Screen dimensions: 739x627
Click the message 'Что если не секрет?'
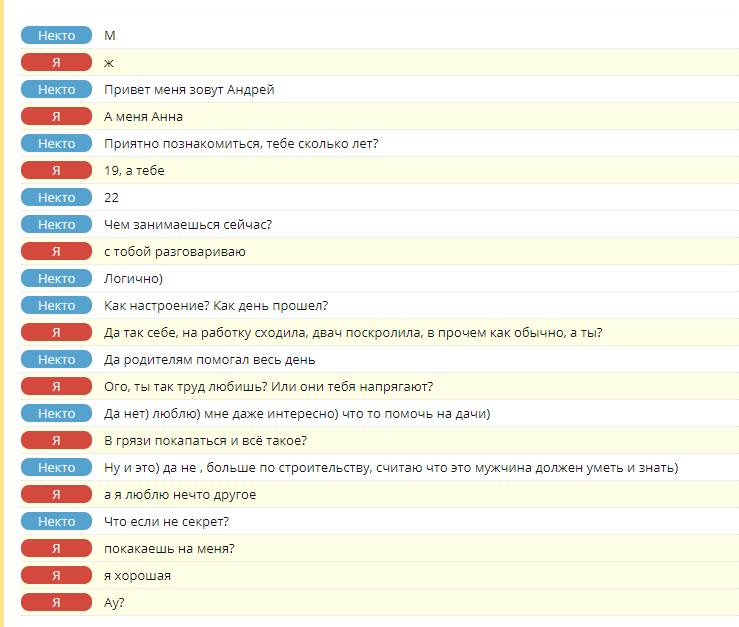click(x=167, y=522)
